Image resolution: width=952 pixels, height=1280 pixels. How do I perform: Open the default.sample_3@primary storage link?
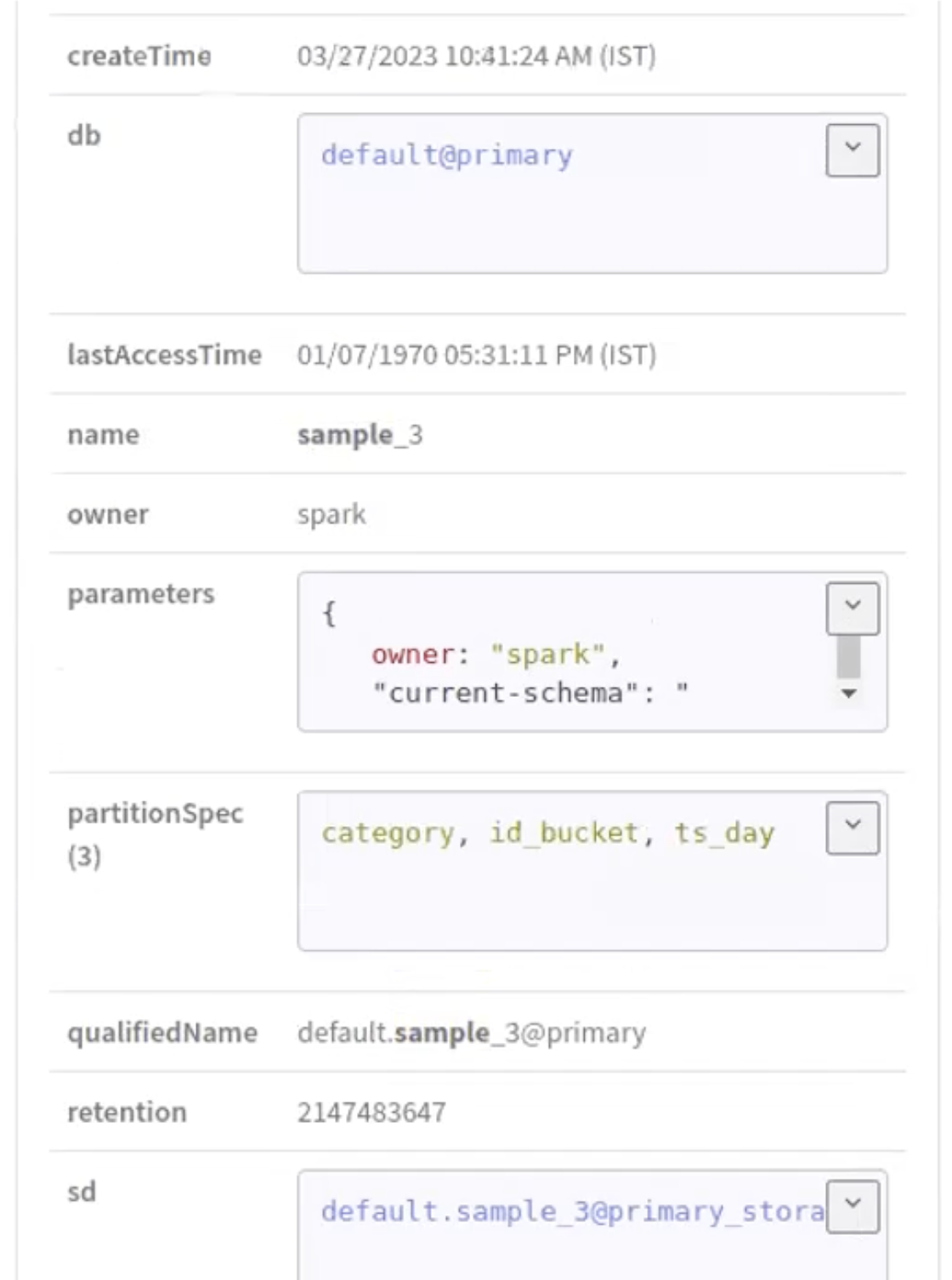coord(571,1211)
